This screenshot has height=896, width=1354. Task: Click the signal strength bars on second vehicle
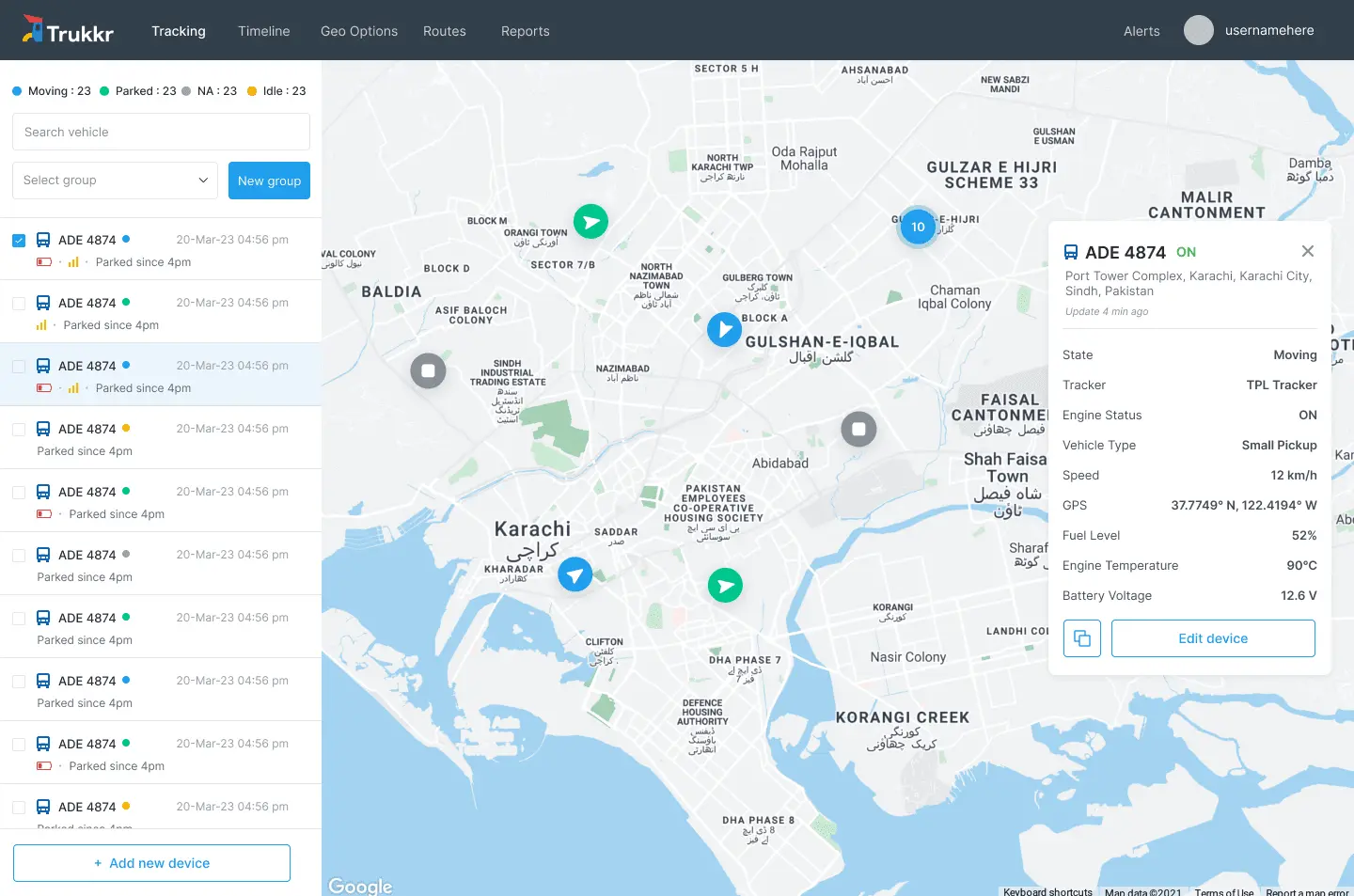click(41, 325)
